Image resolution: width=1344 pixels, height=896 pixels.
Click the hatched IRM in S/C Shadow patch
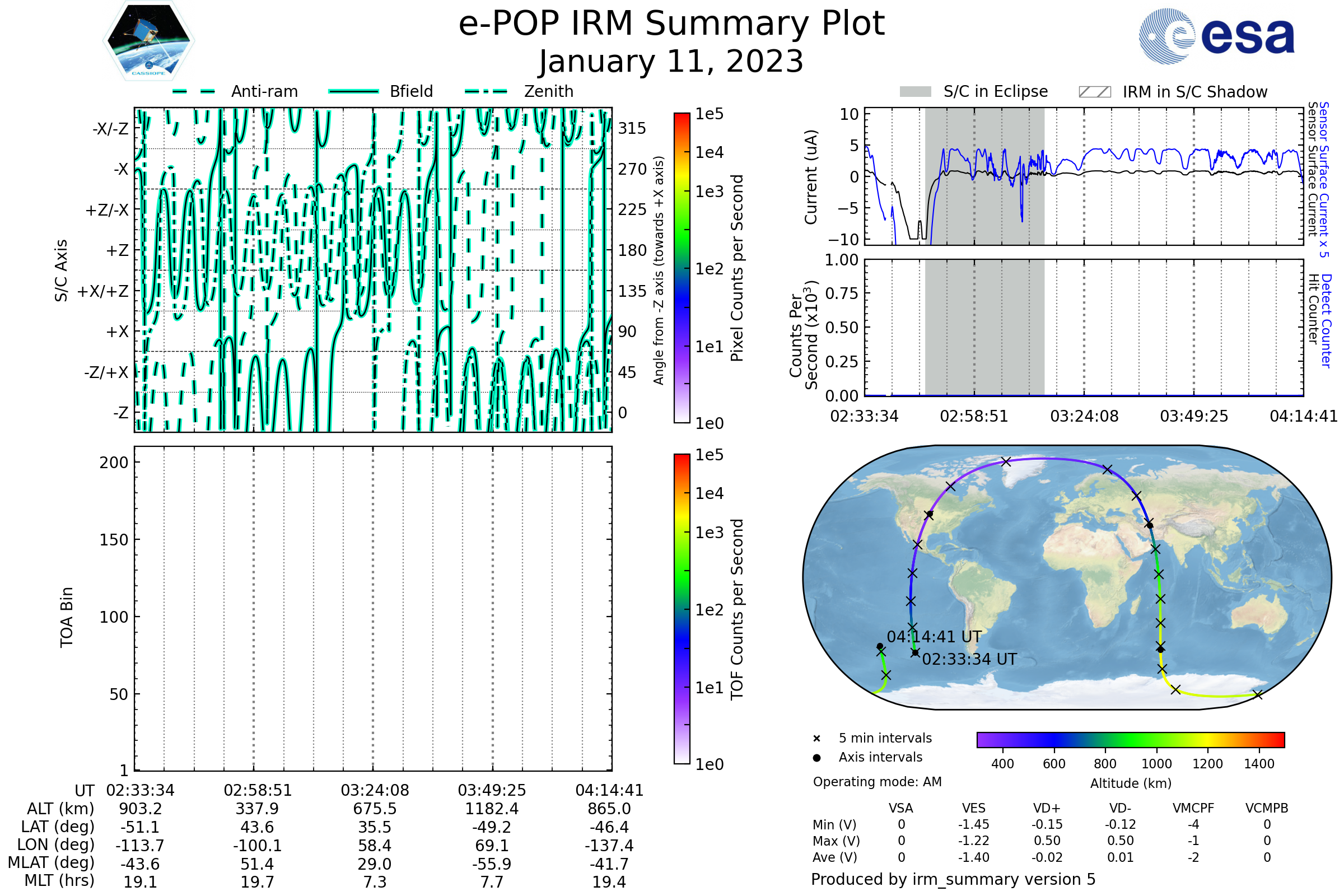1094,92
